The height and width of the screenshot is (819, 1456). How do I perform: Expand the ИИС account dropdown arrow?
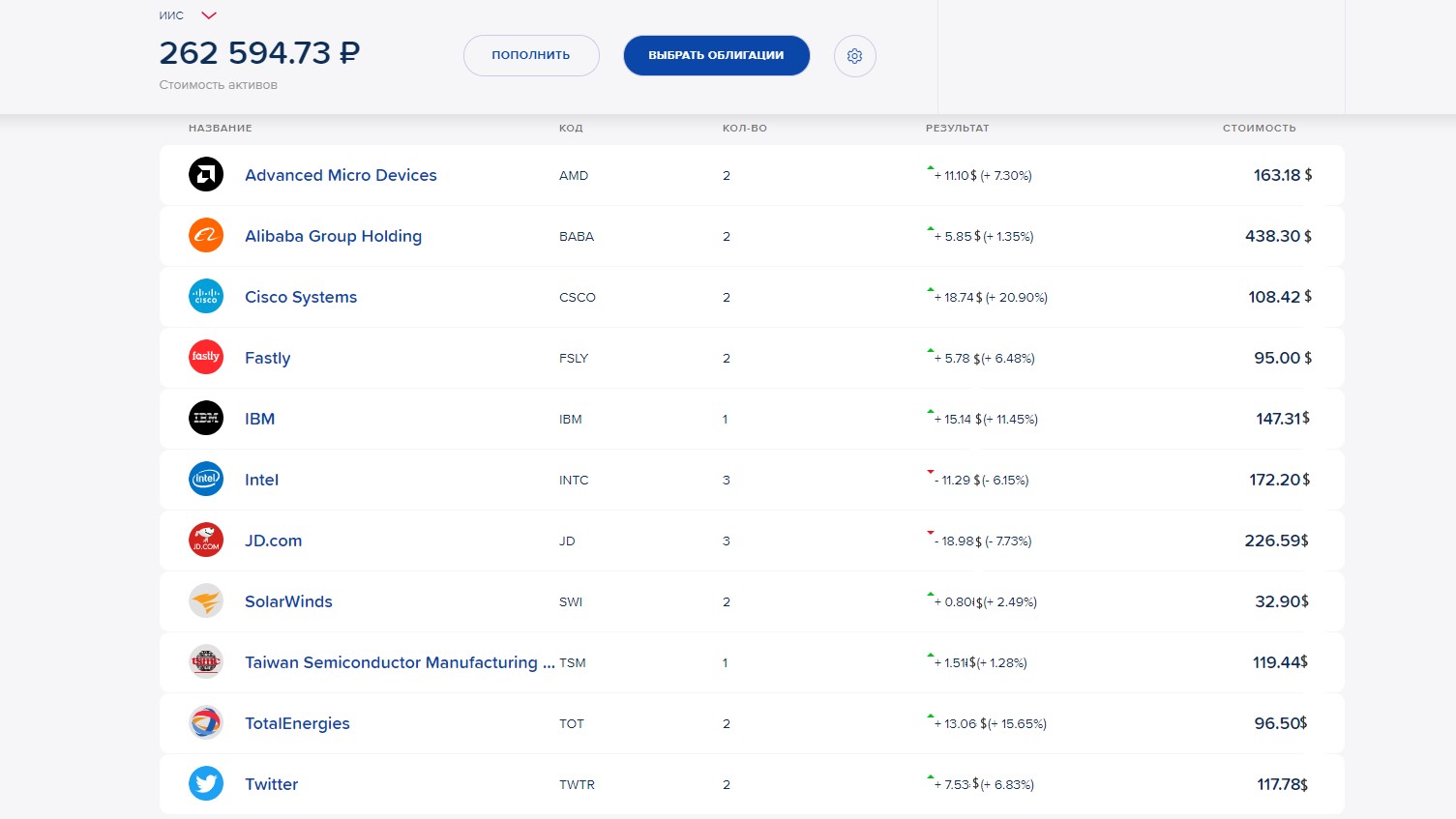[209, 15]
